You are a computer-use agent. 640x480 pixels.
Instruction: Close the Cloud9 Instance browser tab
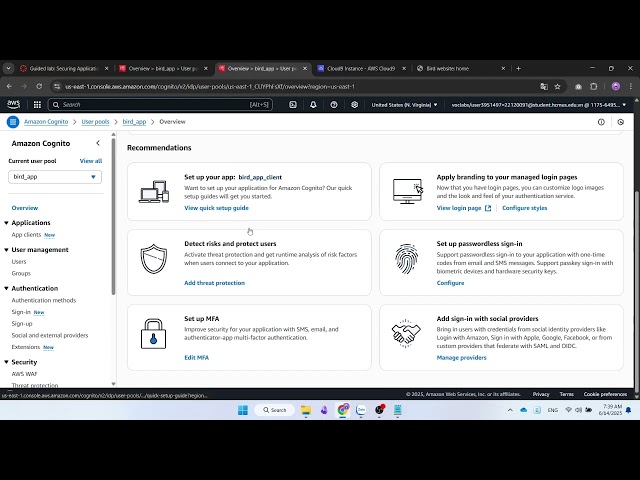point(404,69)
